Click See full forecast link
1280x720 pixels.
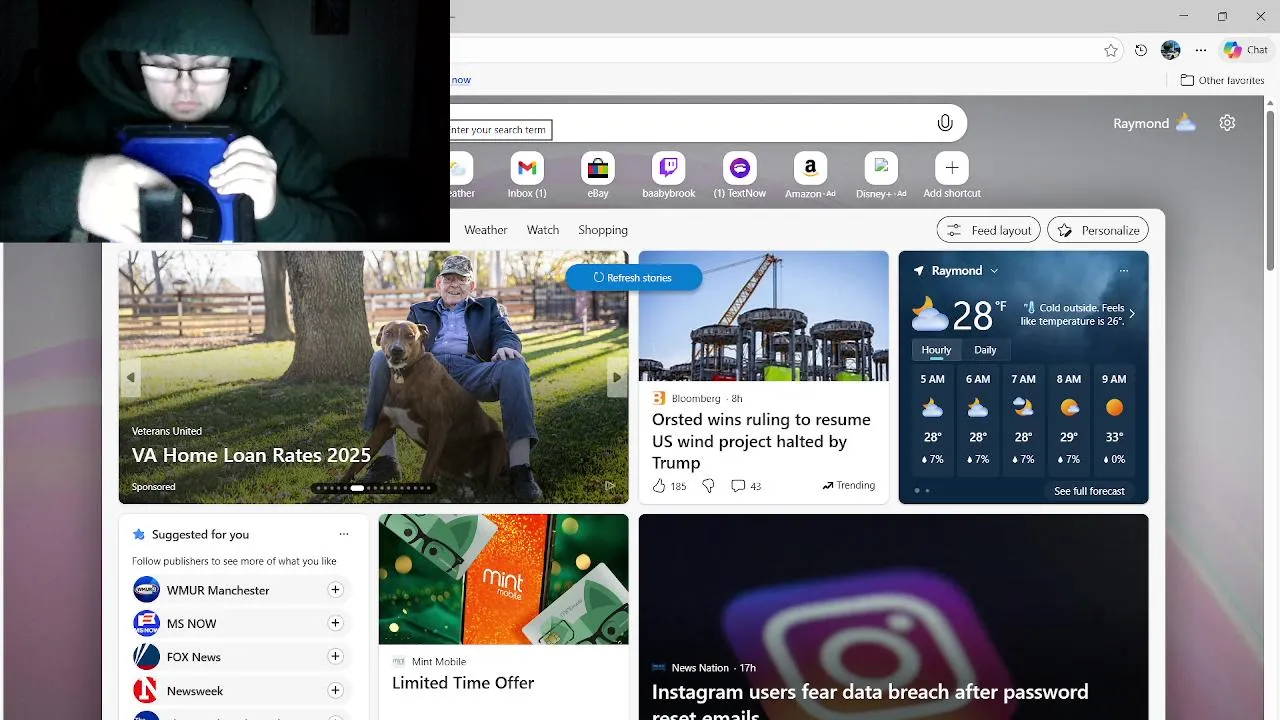coord(1089,491)
